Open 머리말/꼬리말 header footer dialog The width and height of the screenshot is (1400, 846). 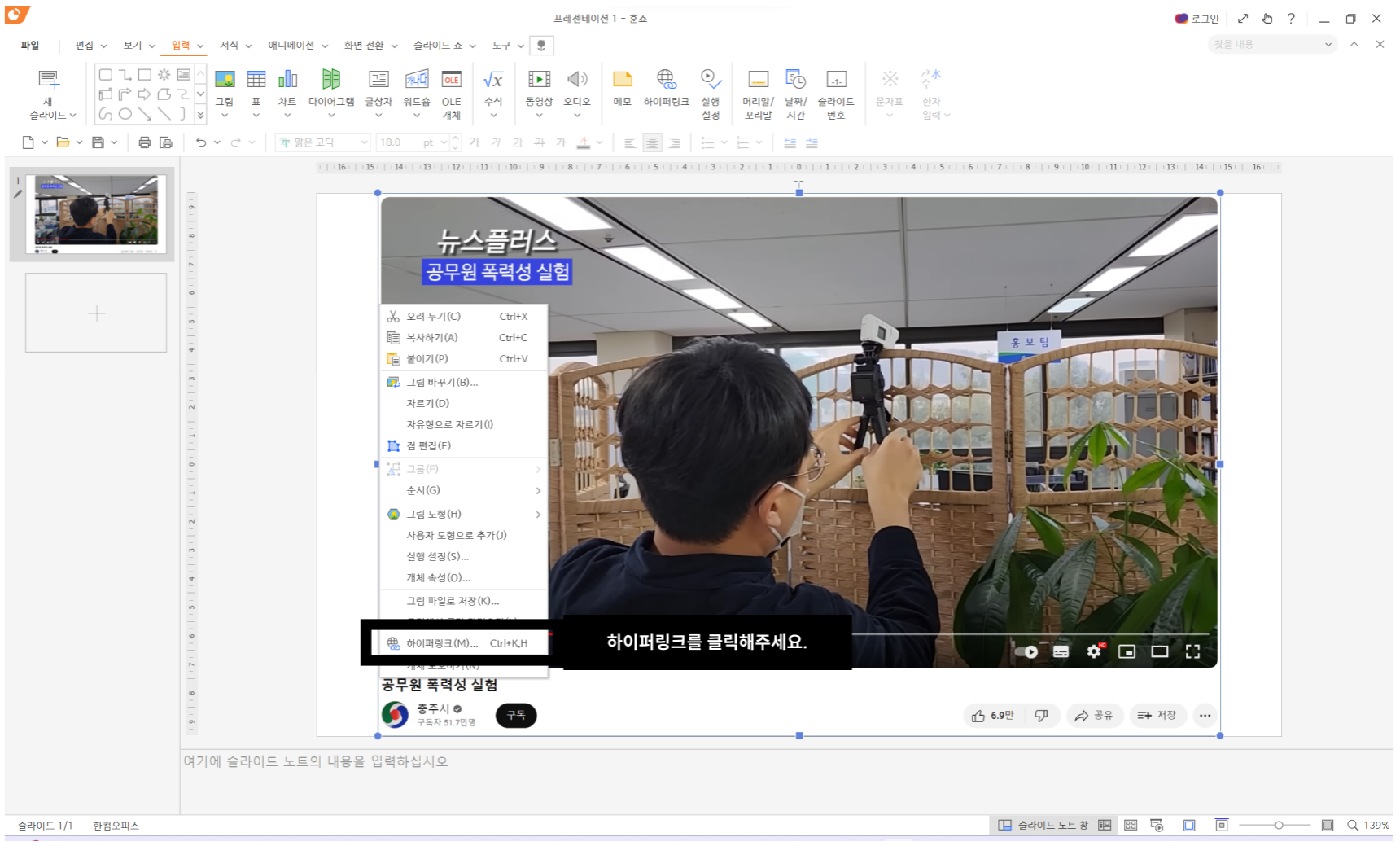pyautogui.click(x=758, y=94)
